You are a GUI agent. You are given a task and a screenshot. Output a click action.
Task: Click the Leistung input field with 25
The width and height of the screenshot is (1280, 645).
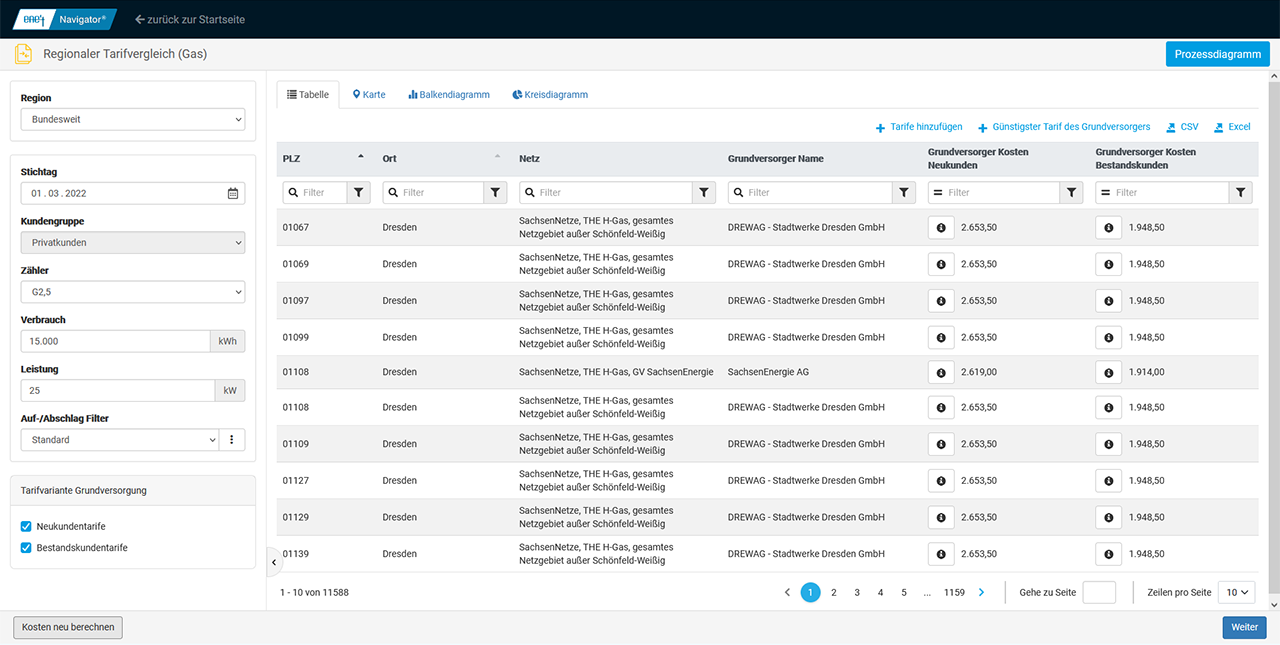(x=118, y=391)
